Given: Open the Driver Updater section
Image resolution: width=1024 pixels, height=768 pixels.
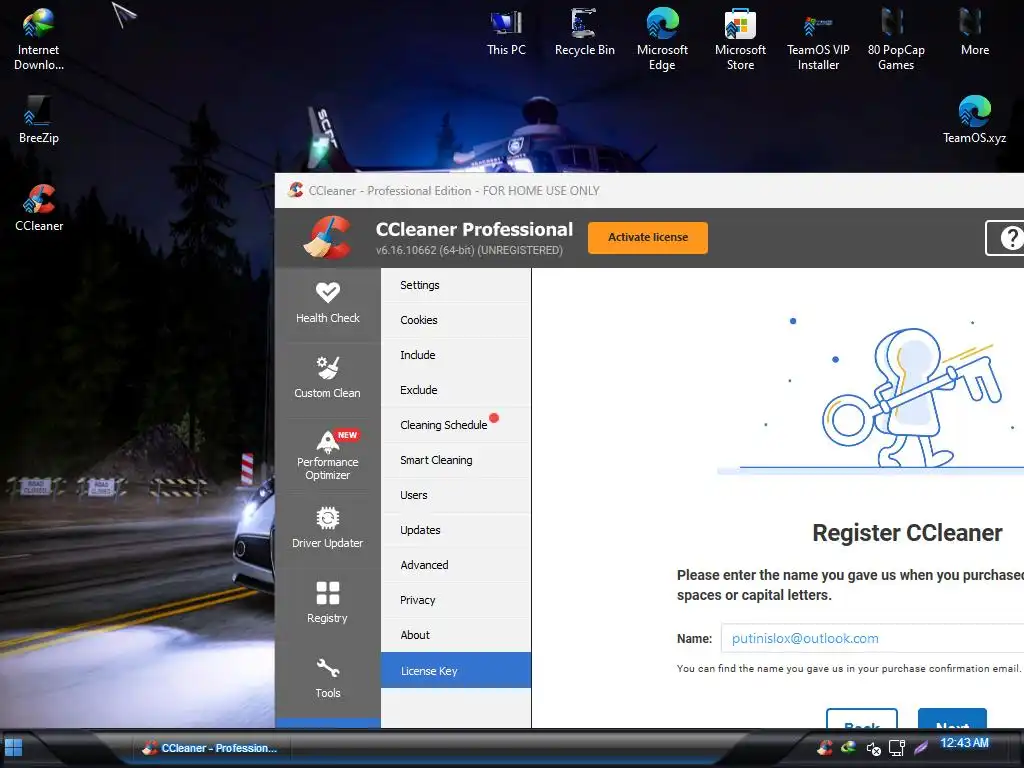Looking at the screenshot, I should pos(327,528).
